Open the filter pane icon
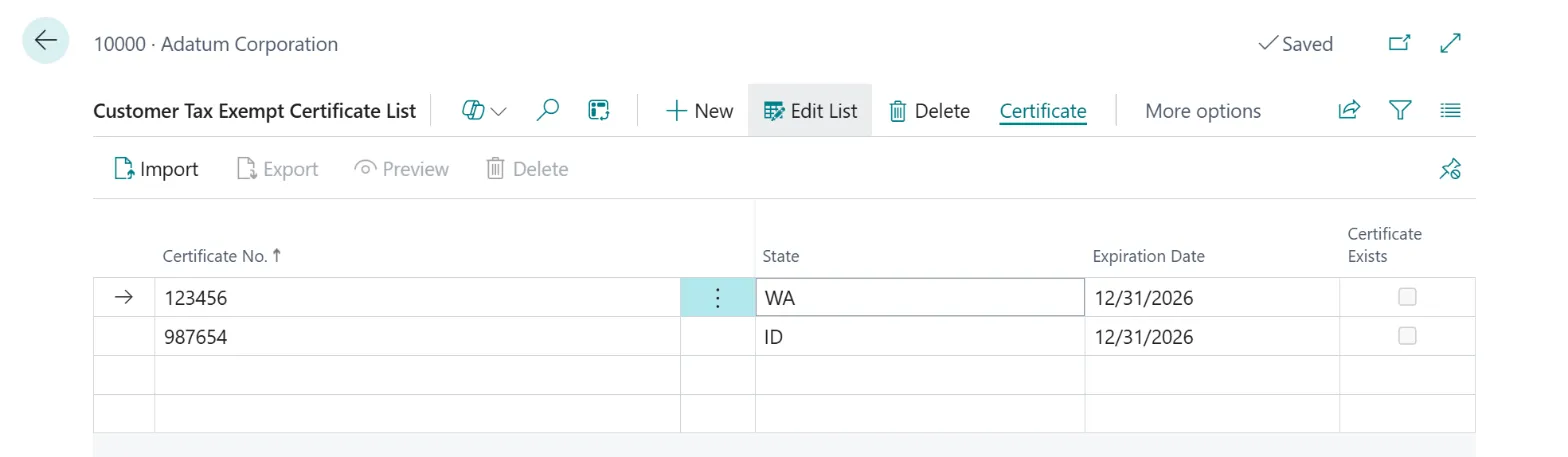The image size is (1568, 457). 1400,110
